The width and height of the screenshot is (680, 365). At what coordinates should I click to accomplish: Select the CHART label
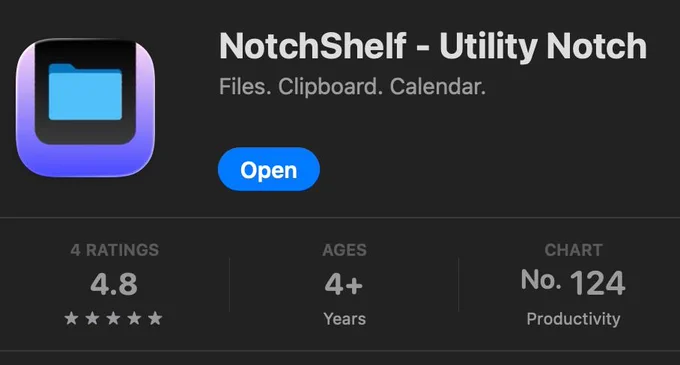pyautogui.click(x=573, y=250)
